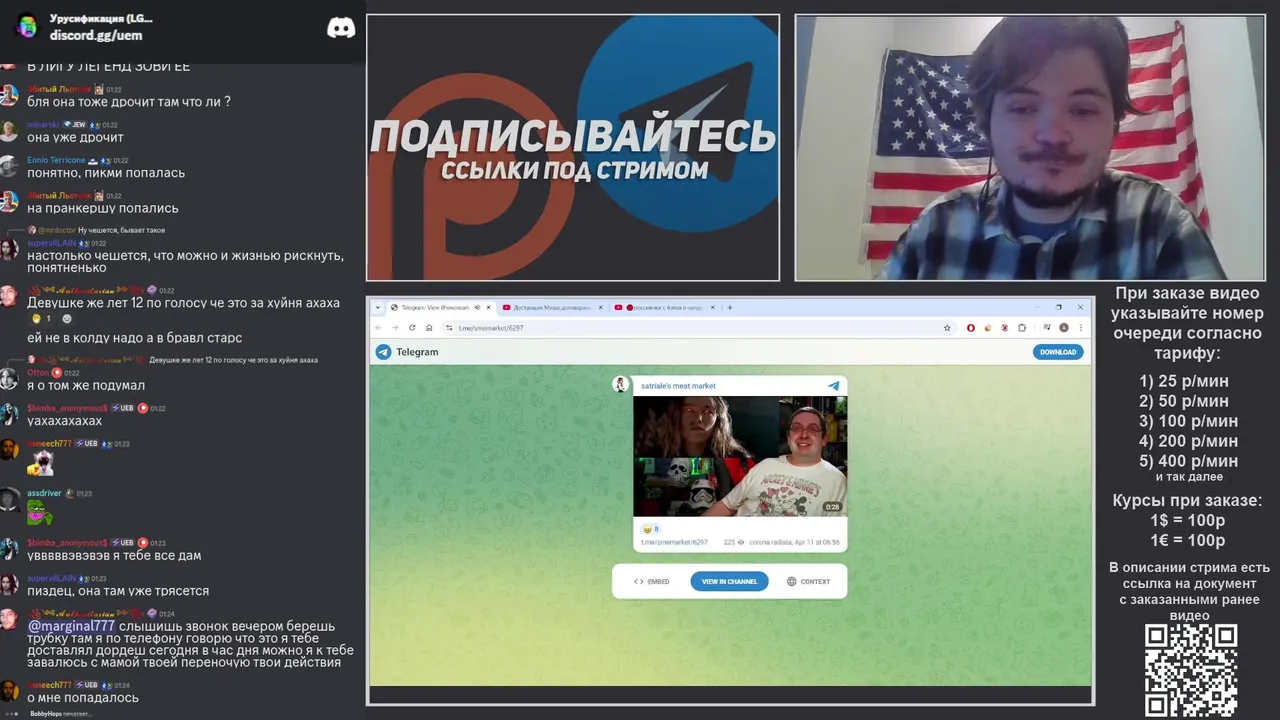The width and height of the screenshot is (1280, 720).
Task: Click VIEW IN CHANNEL button
Action: (729, 581)
